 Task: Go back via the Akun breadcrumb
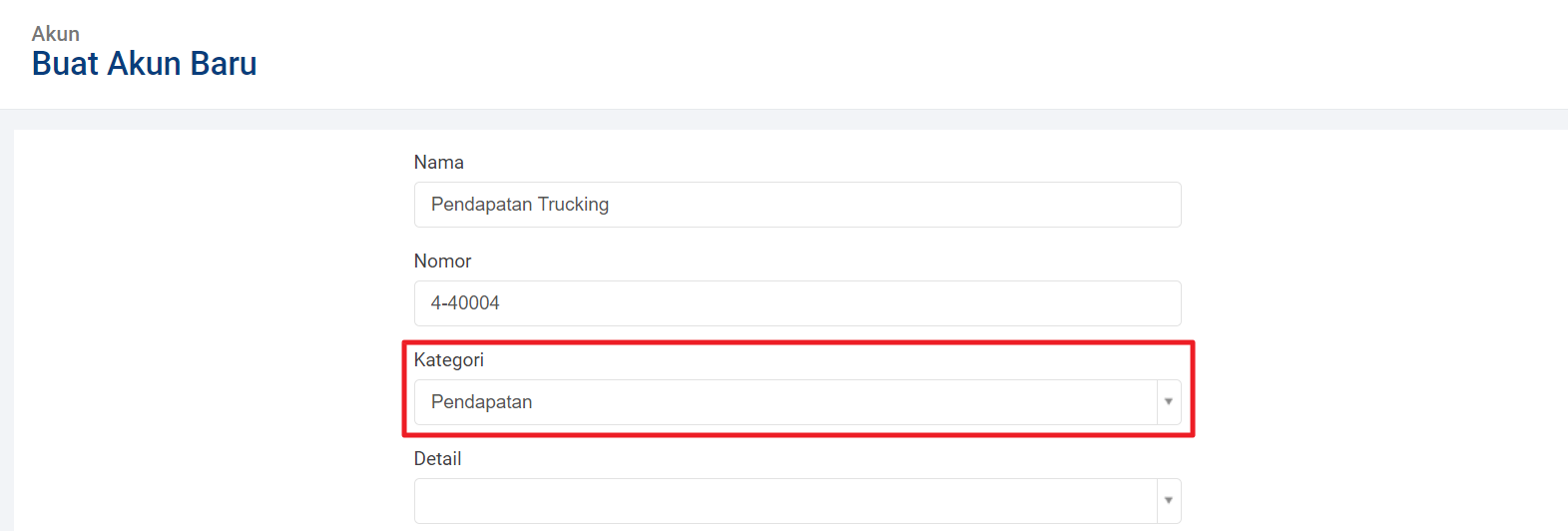click(56, 34)
